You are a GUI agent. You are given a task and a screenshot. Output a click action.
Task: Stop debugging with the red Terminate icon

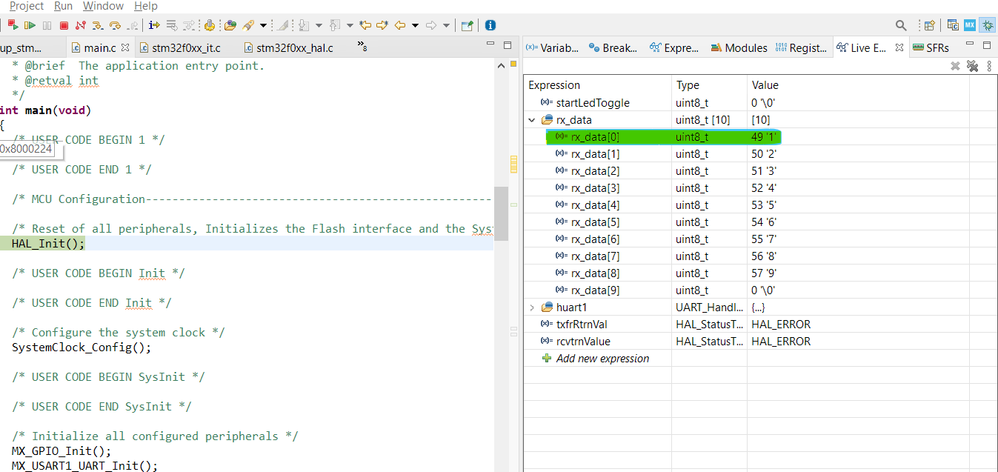pyautogui.click(x=64, y=25)
